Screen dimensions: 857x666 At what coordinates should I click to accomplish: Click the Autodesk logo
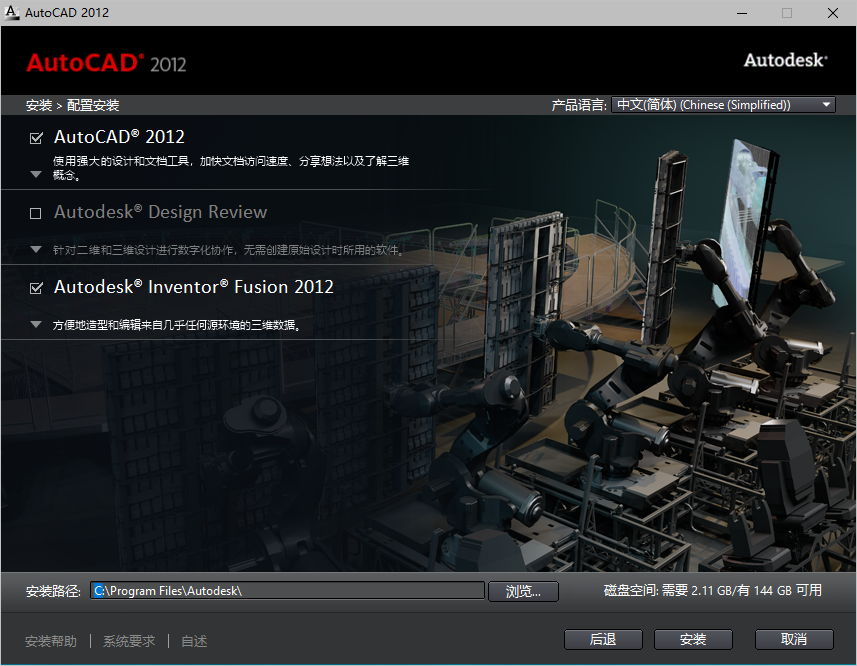click(x=785, y=60)
